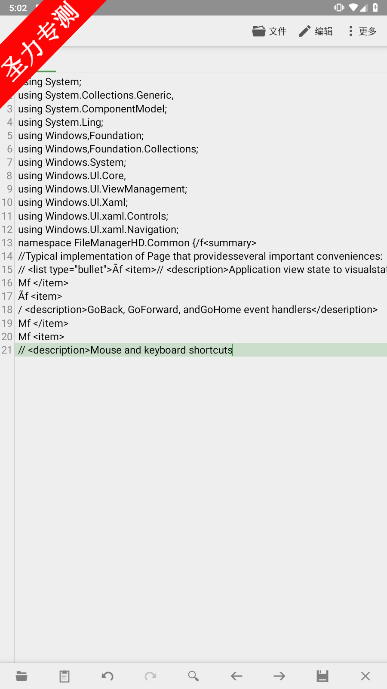
Task: Open the 更多 (More) overflow menu
Action: pyautogui.click(x=362, y=31)
